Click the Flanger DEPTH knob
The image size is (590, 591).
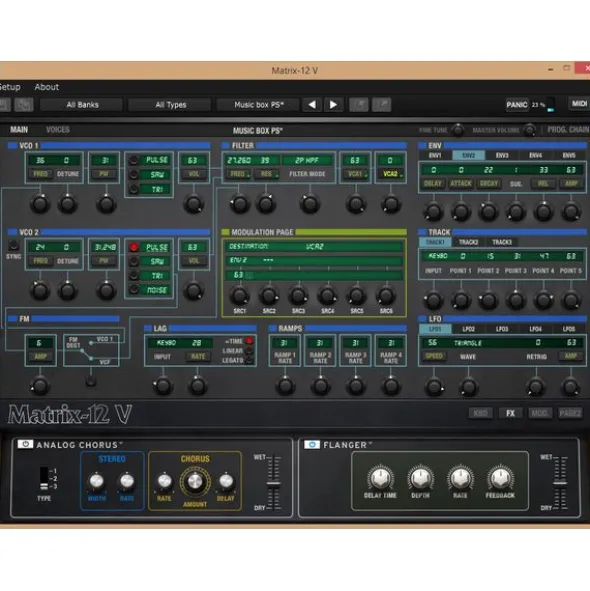coord(420,478)
